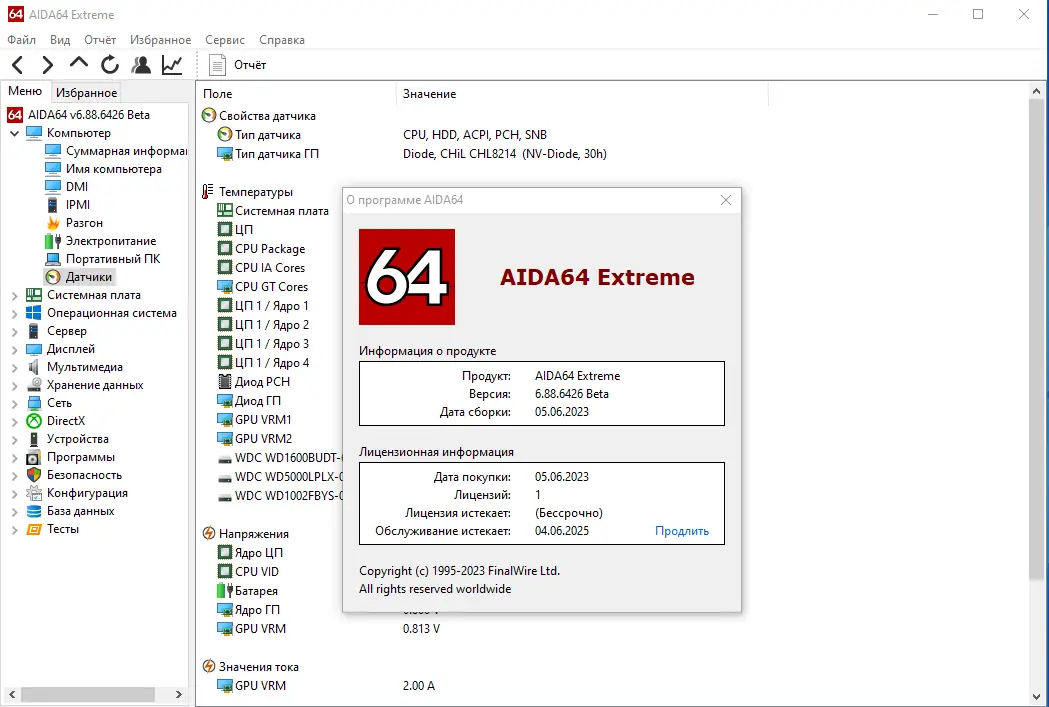The image size is (1049, 707).
Task: Click the IPMI tree item icon
Action: [x=53, y=205]
